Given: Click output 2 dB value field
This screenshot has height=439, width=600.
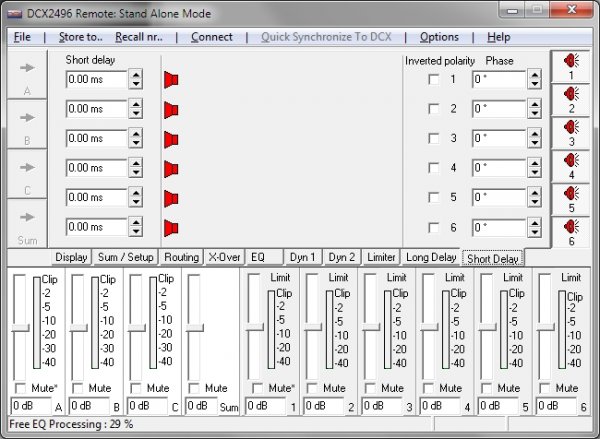Looking at the screenshot, I should tap(324, 406).
